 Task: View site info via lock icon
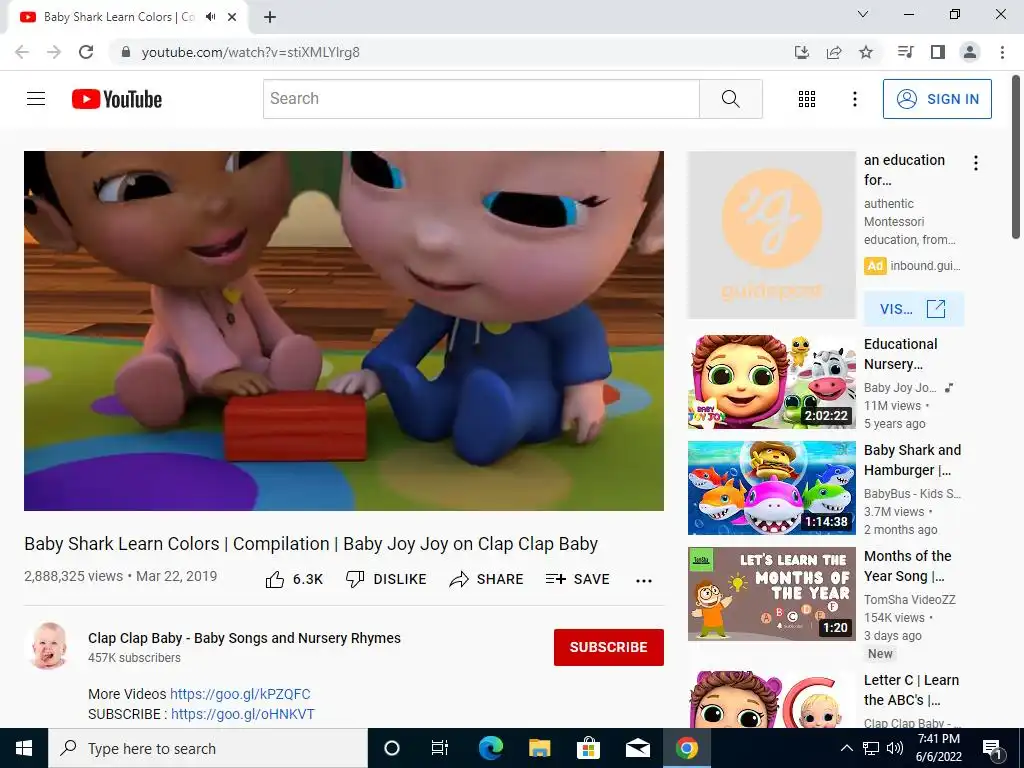point(126,52)
